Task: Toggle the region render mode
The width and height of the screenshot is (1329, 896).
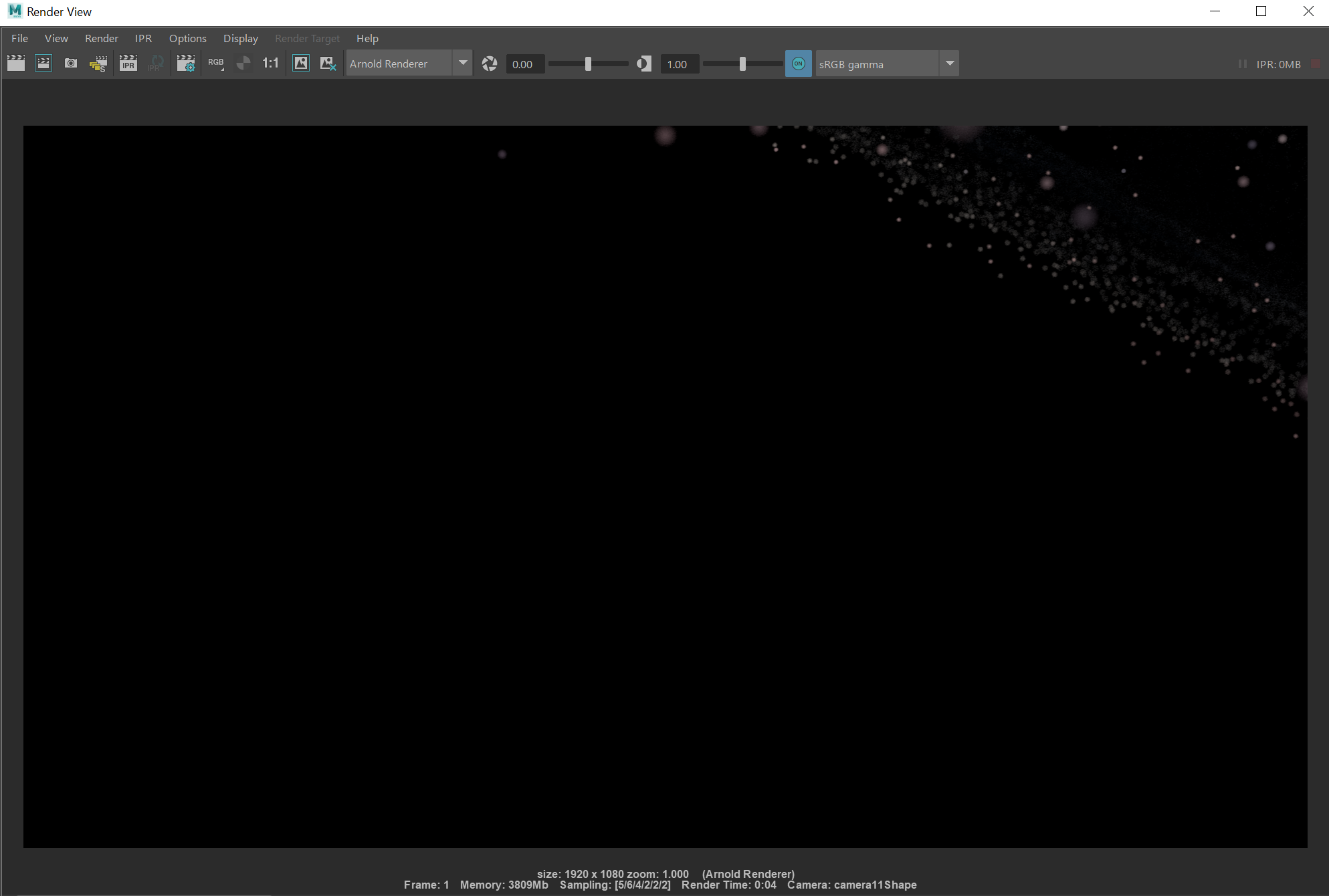Action: (43, 63)
